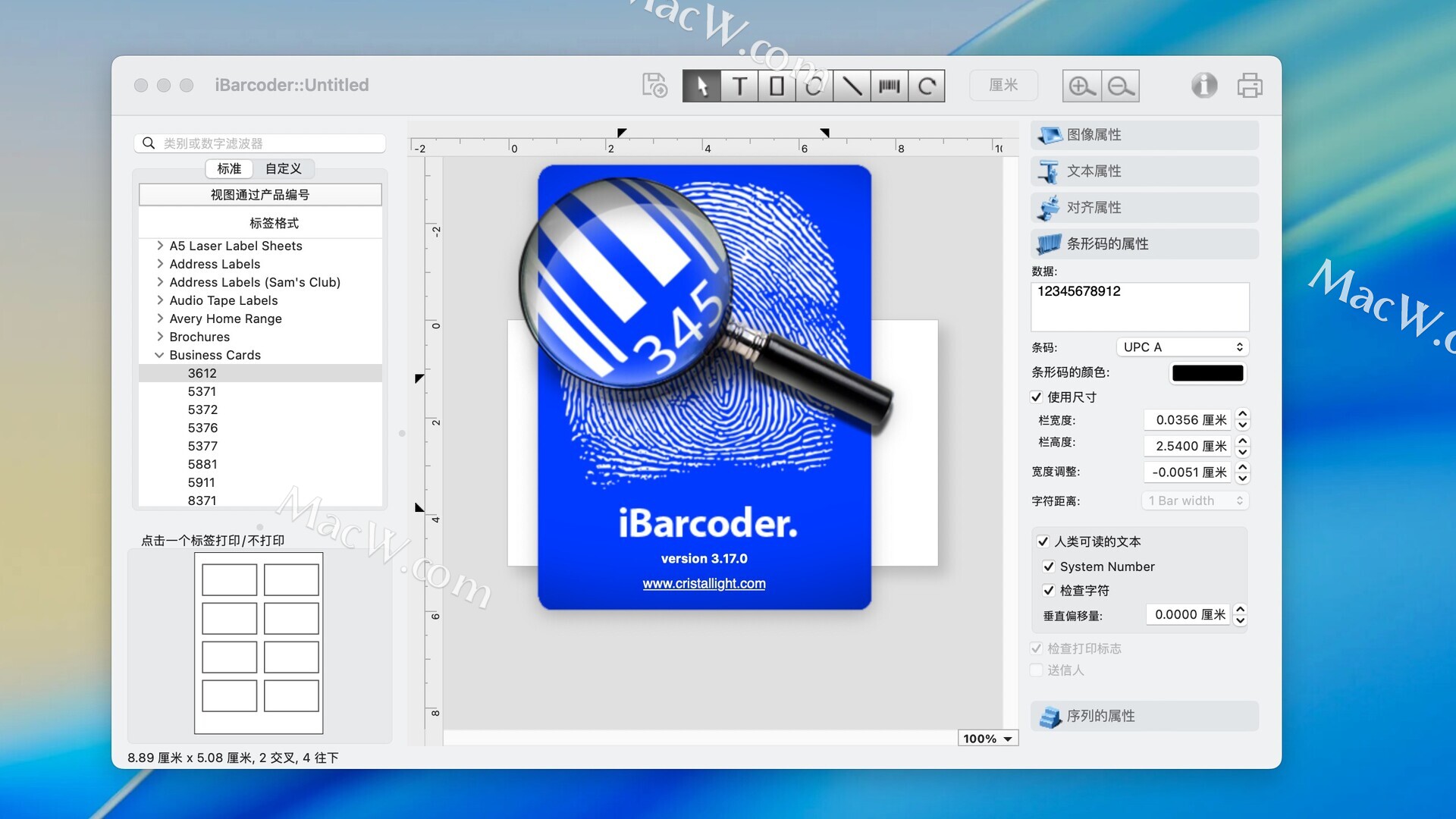
Task: Select the Rectangle shape tool
Action: (x=777, y=86)
